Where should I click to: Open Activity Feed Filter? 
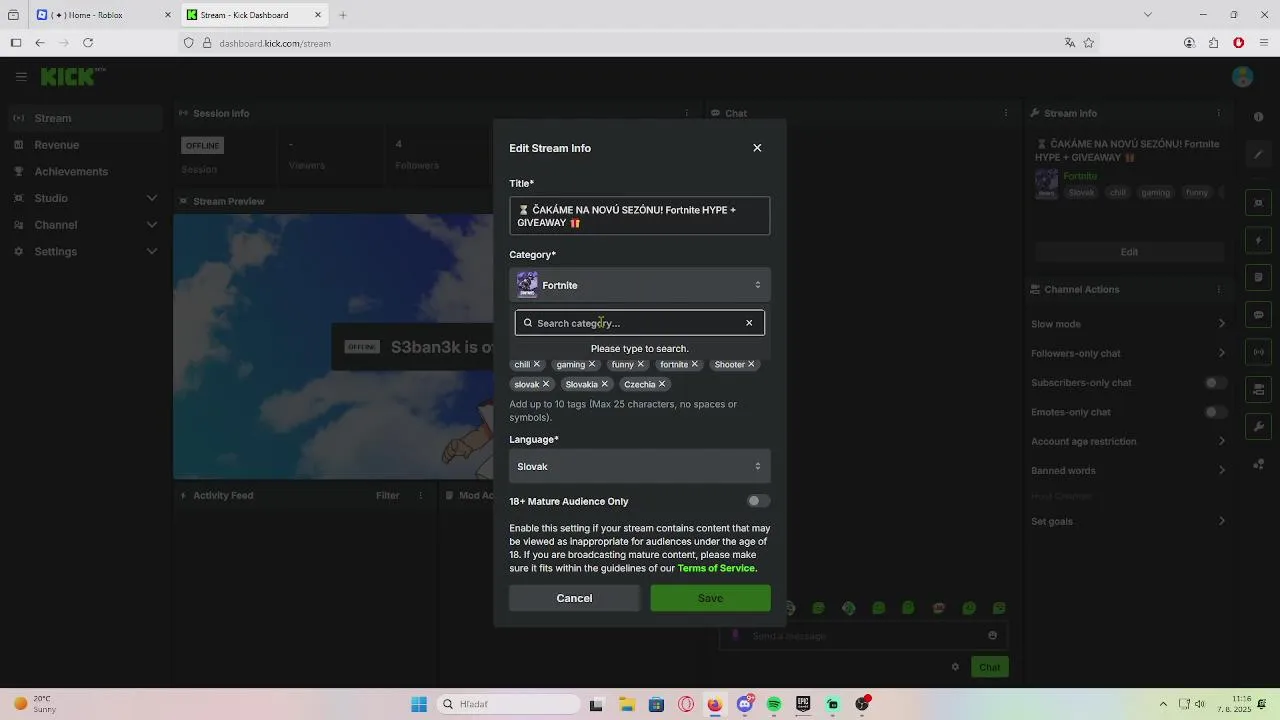(387, 495)
